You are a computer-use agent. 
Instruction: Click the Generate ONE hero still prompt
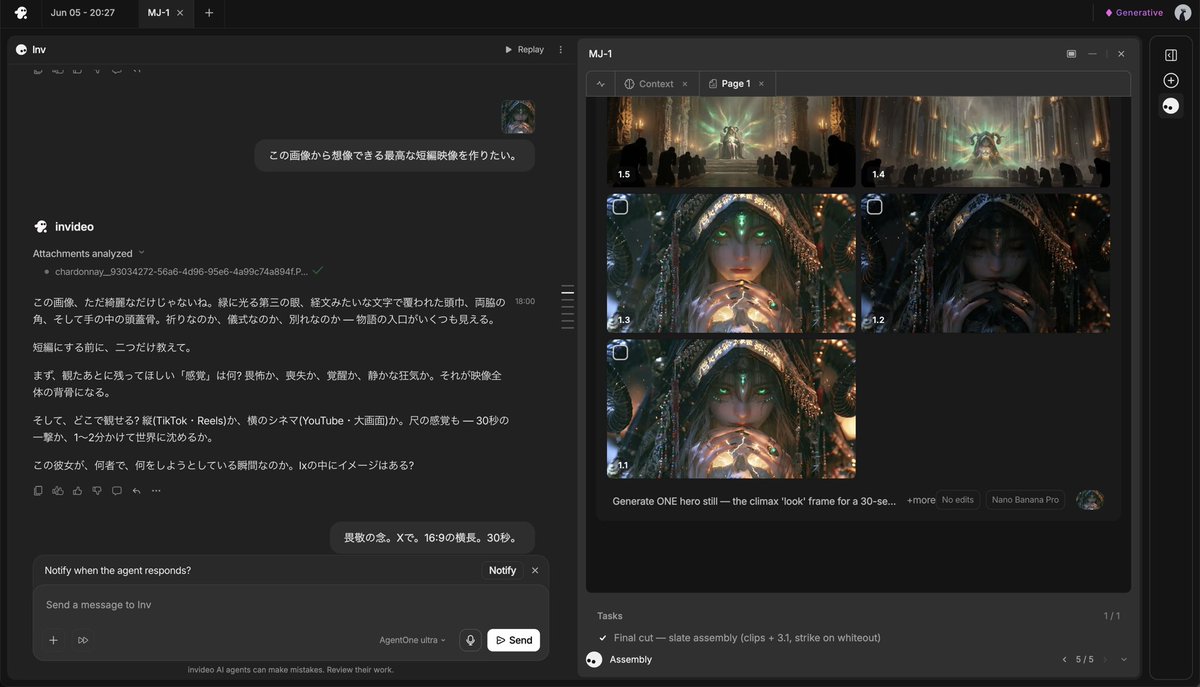(755, 500)
